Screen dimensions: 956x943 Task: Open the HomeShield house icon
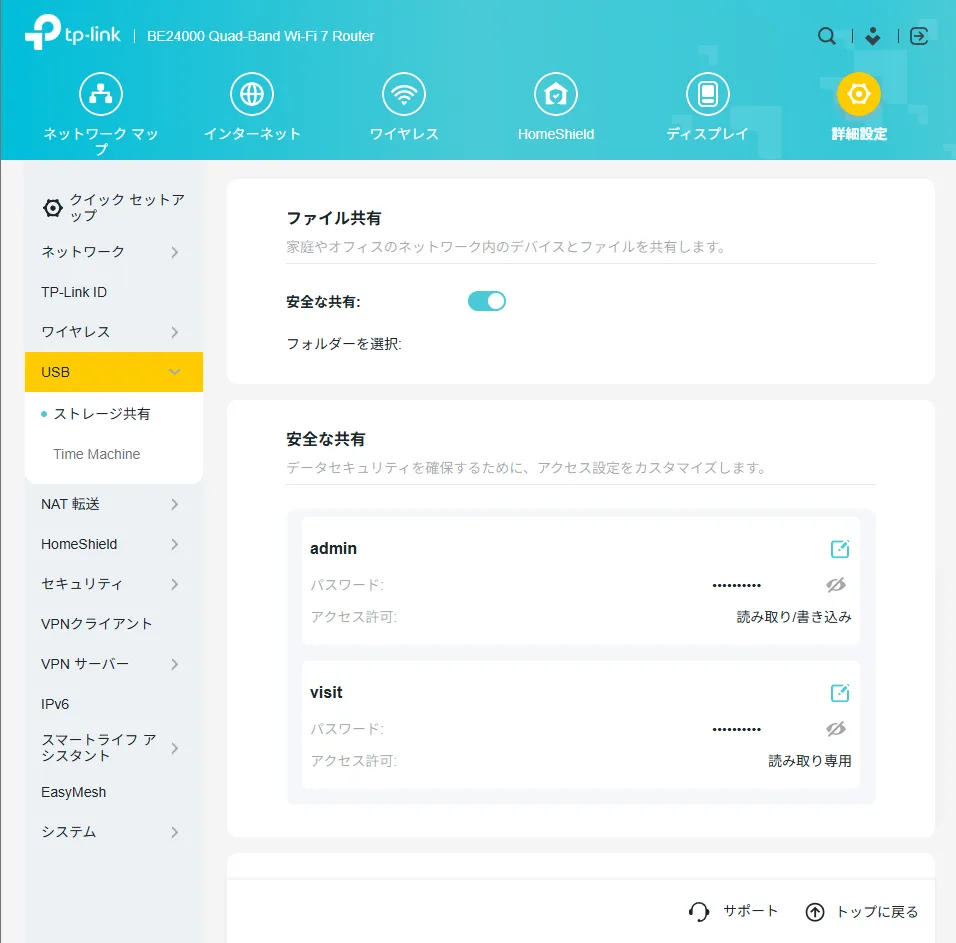[555, 94]
